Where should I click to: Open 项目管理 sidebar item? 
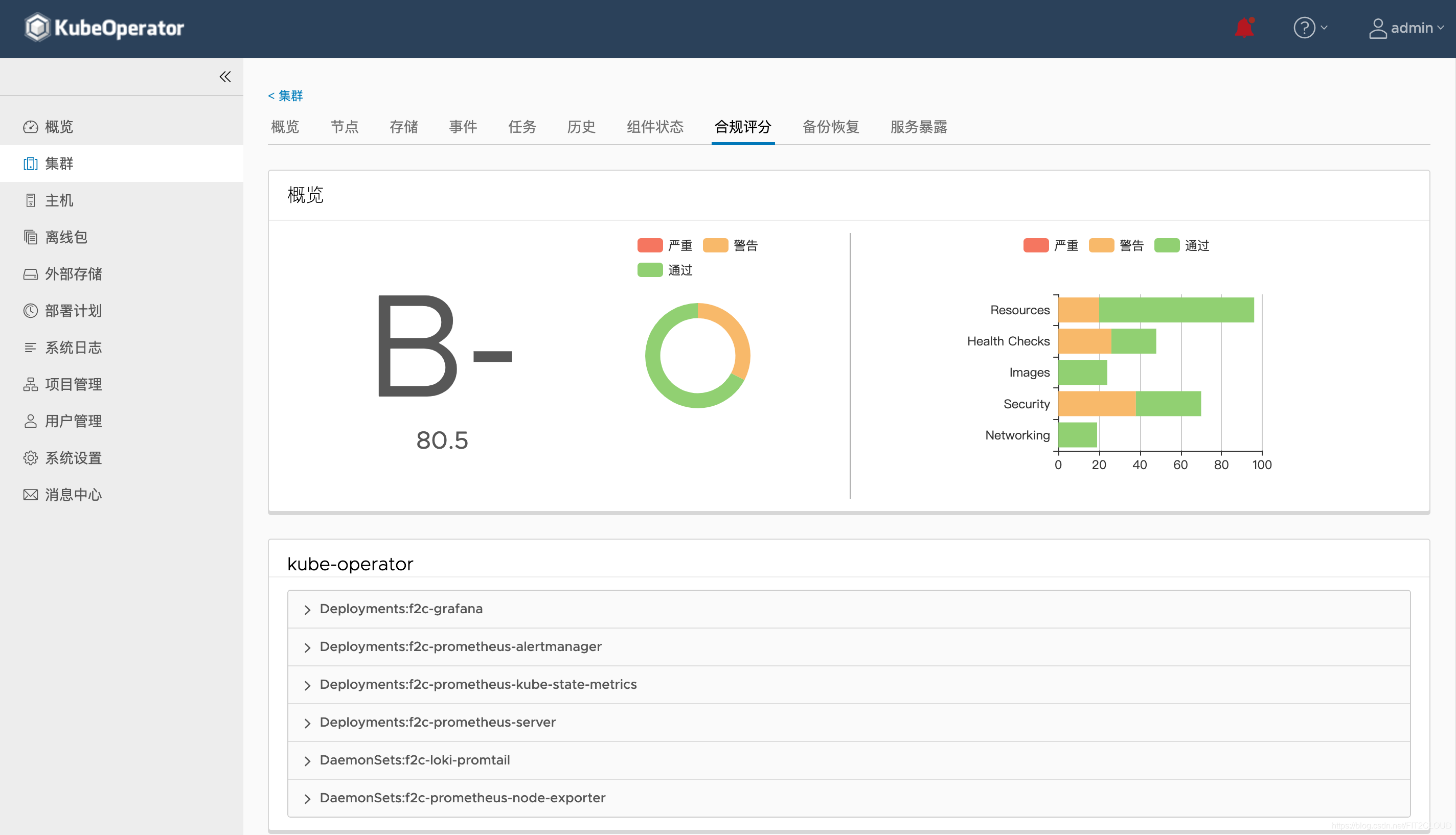(x=122, y=384)
